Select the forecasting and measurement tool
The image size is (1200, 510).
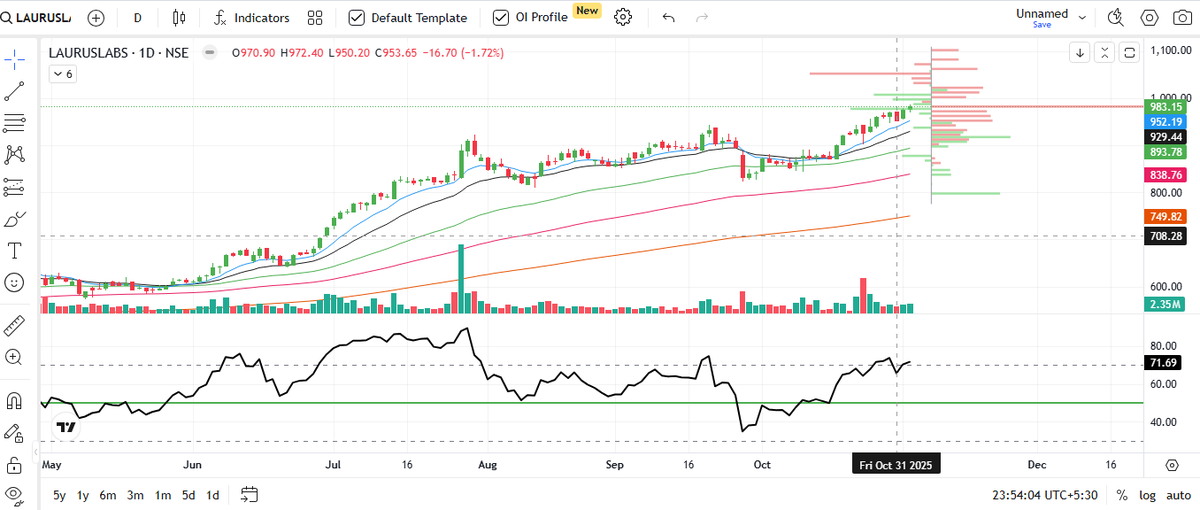coord(14,187)
